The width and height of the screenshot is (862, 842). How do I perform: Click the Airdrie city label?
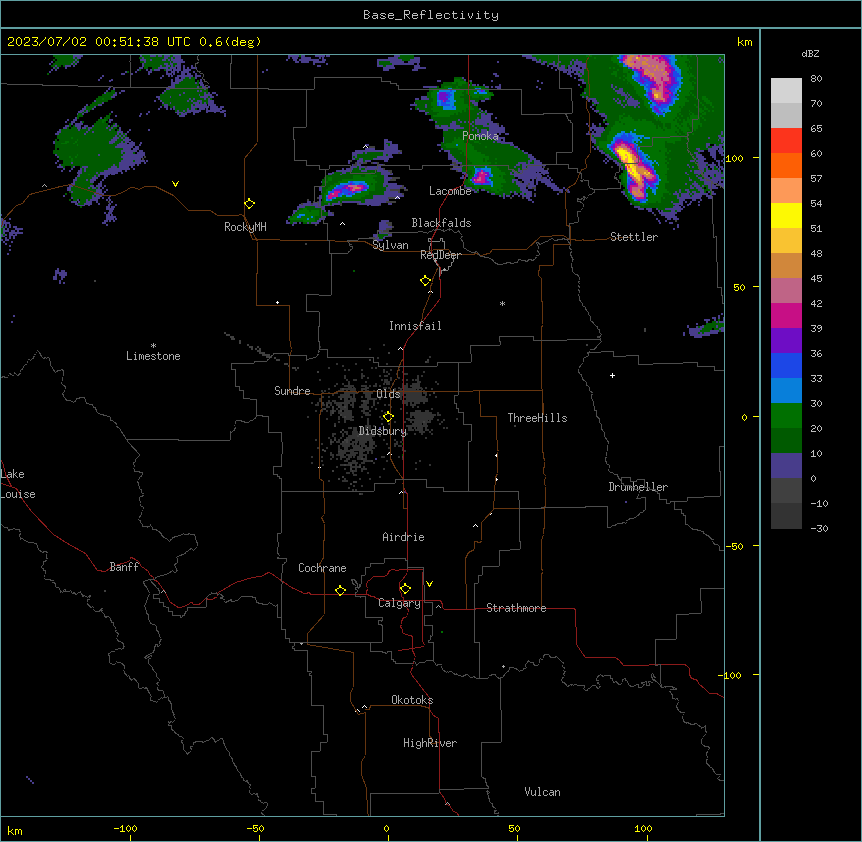(x=404, y=537)
